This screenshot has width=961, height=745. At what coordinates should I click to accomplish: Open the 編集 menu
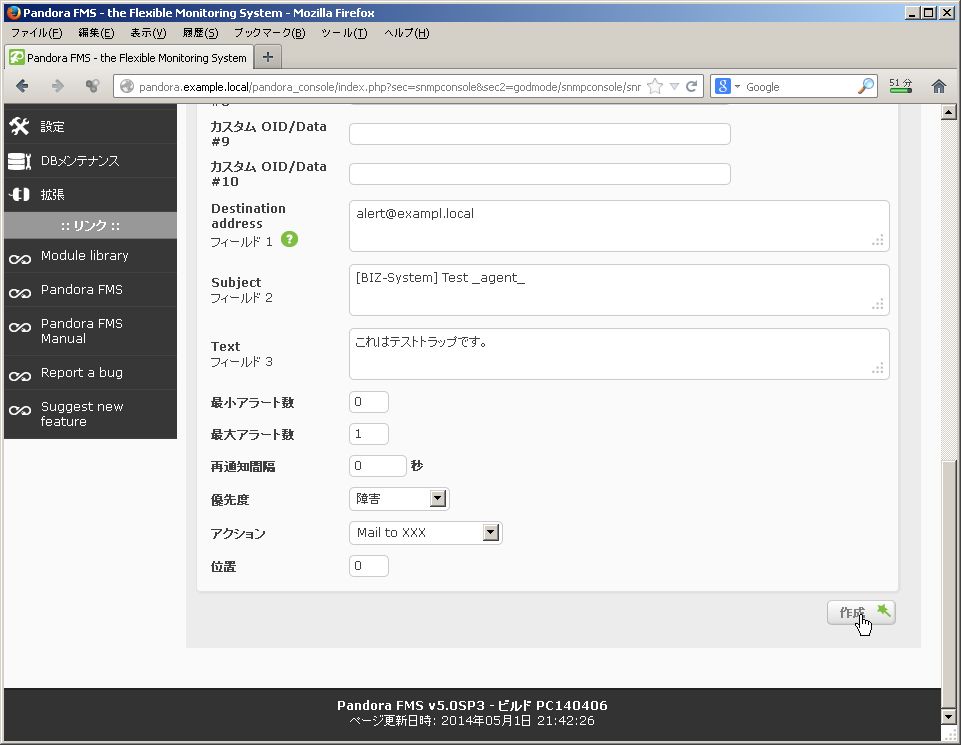pos(96,33)
